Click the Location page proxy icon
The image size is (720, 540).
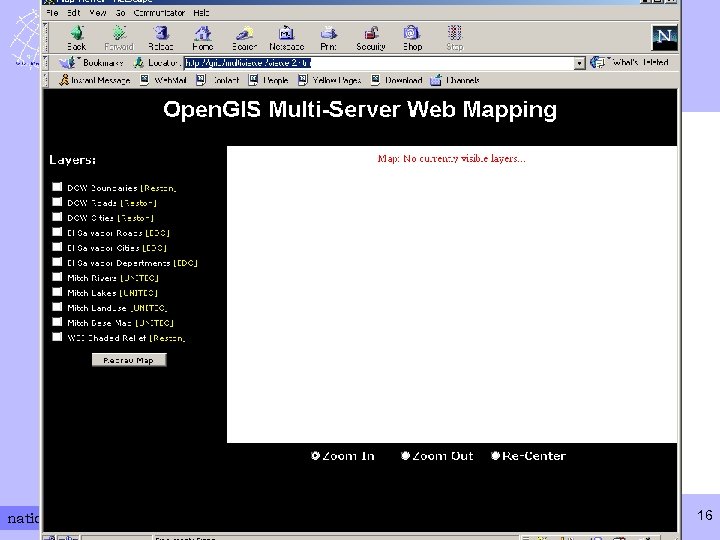(139, 62)
